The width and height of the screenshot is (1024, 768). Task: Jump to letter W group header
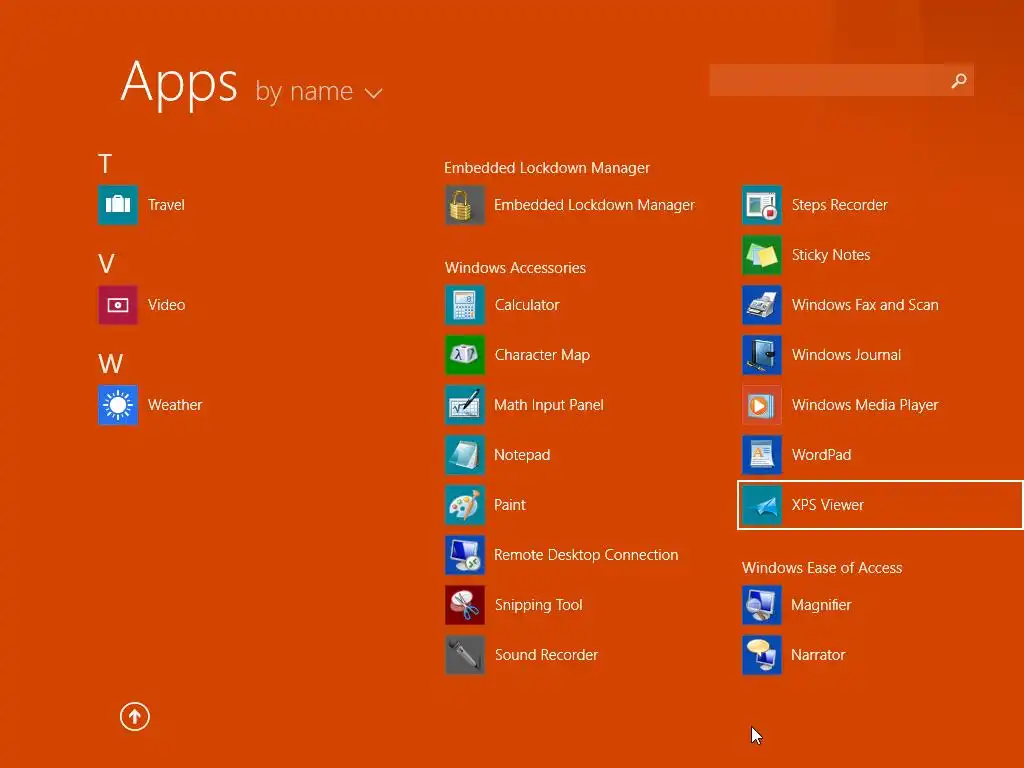pos(110,363)
